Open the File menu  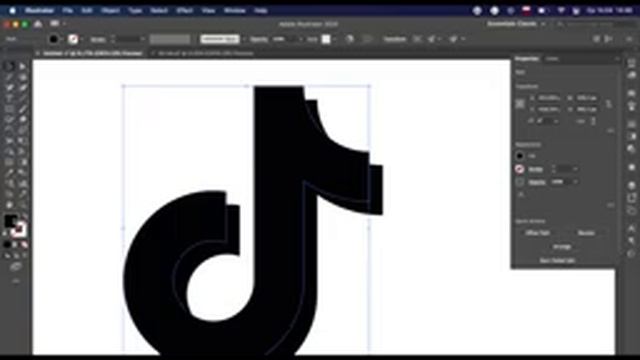(68, 10)
